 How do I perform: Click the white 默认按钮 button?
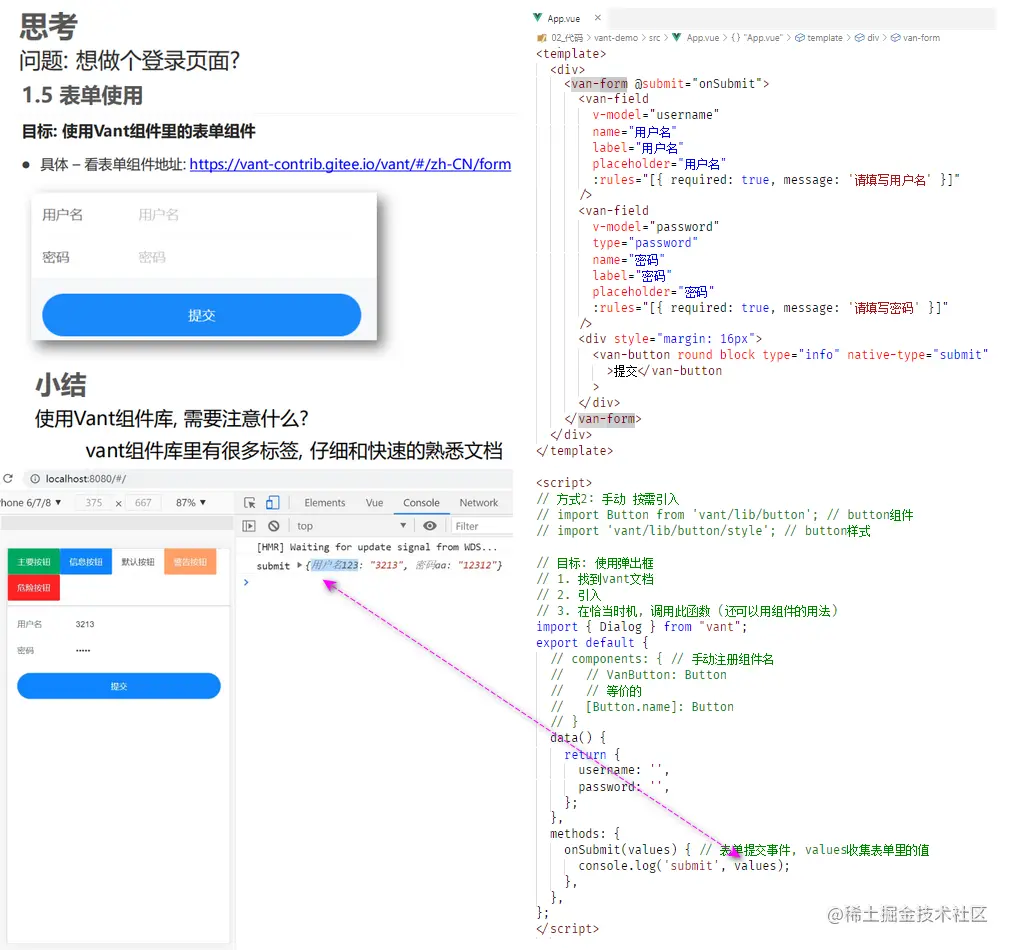pyautogui.click(x=138, y=562)
